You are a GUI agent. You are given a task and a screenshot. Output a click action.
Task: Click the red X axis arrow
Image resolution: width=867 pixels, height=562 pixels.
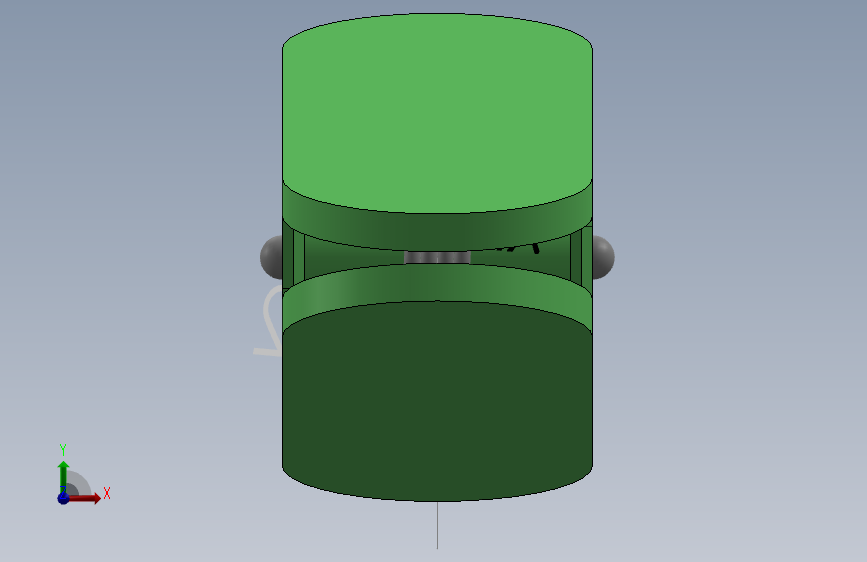point(83,498)
